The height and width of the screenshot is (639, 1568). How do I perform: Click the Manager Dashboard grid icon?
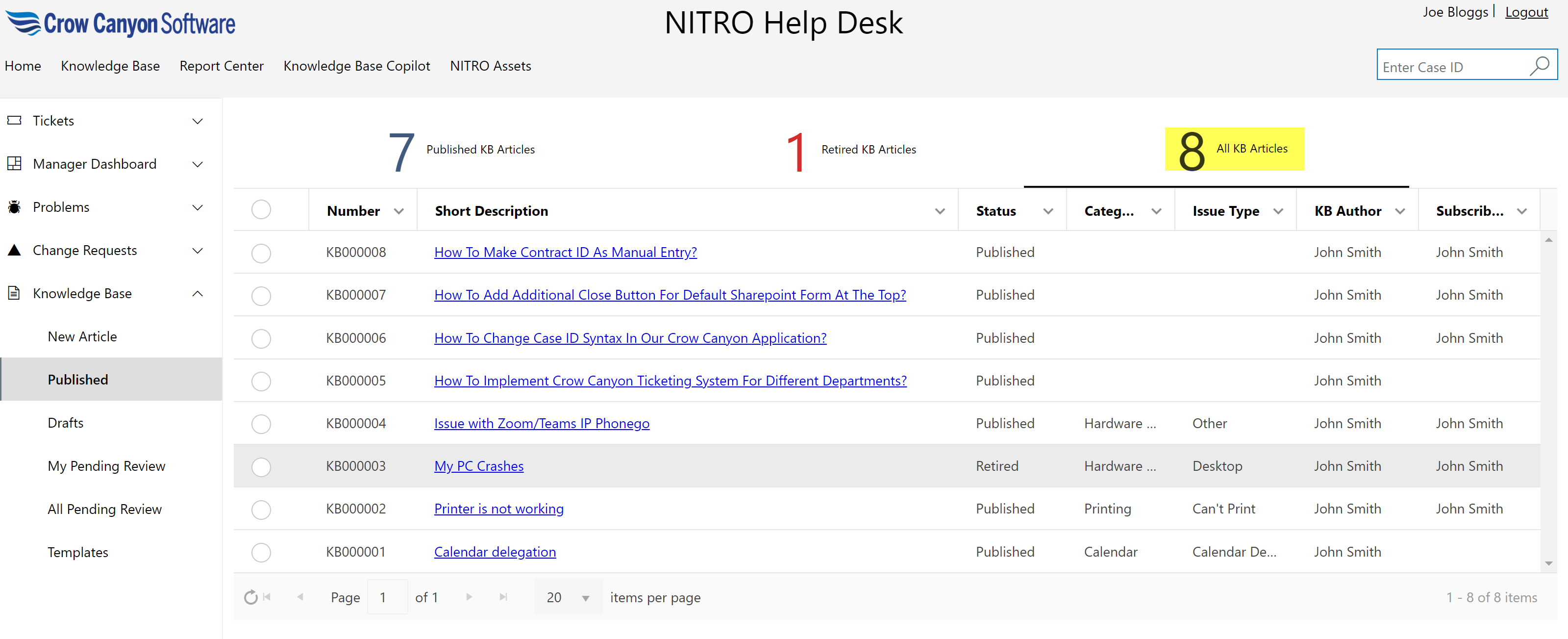pos(14,164)
